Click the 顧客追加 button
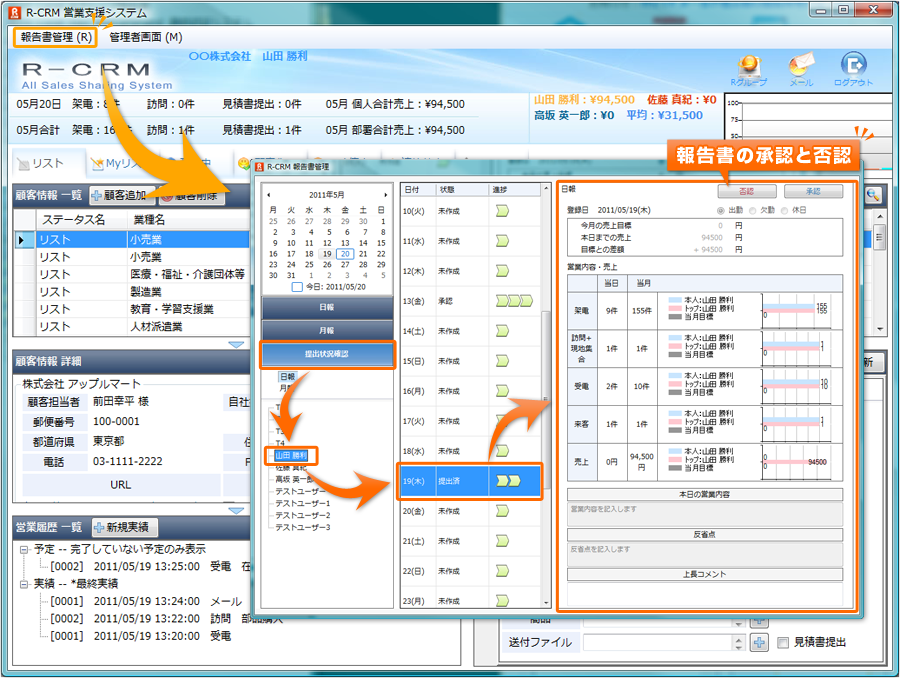The height and width of the screenshot is (678, 900). tap(122, 196)
